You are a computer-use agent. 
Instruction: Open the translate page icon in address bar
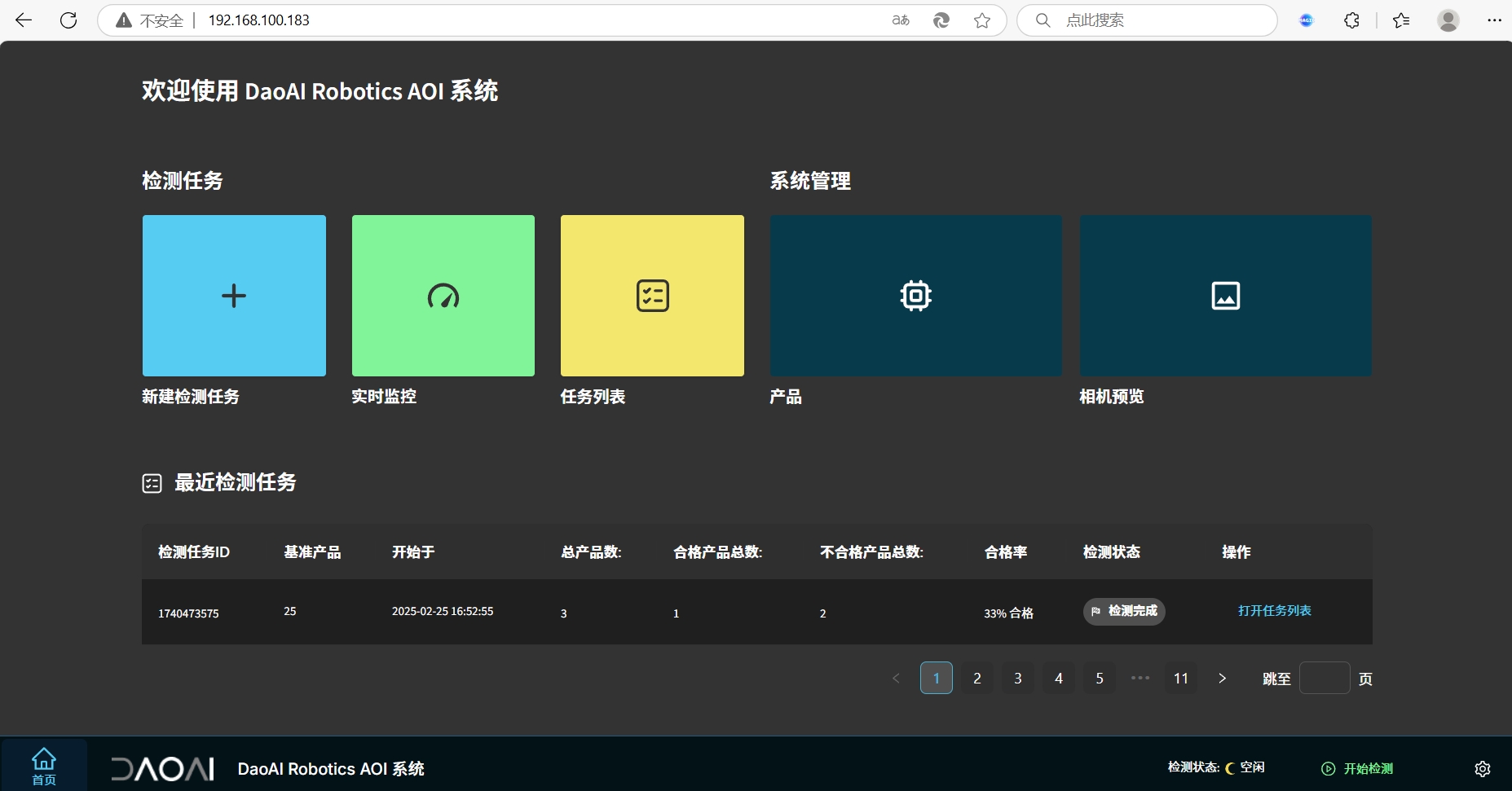pyautogui.click(x=901, y=20)
